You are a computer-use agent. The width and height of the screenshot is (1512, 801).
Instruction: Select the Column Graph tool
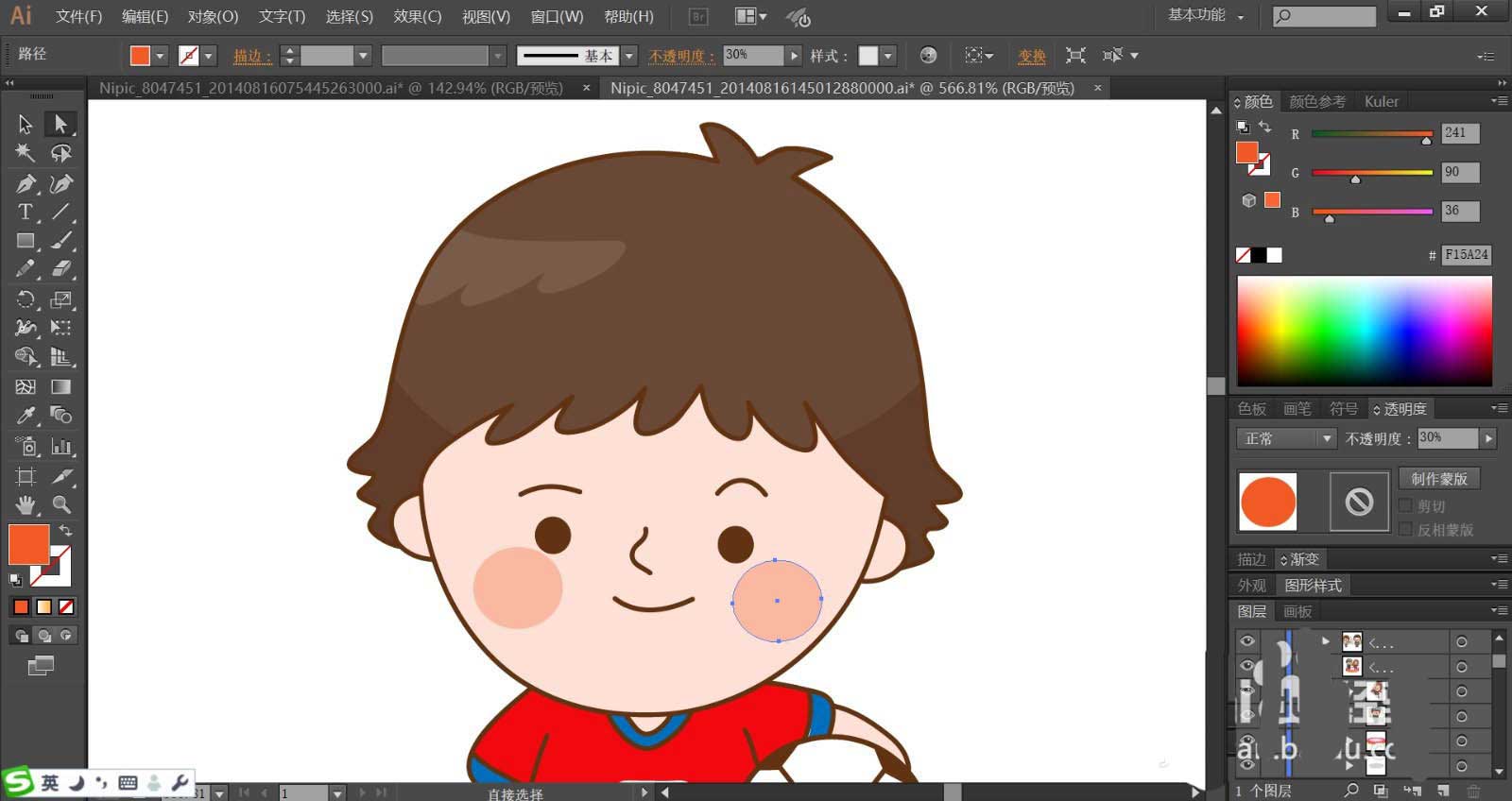pyautogui.click(x=61, y=447)
